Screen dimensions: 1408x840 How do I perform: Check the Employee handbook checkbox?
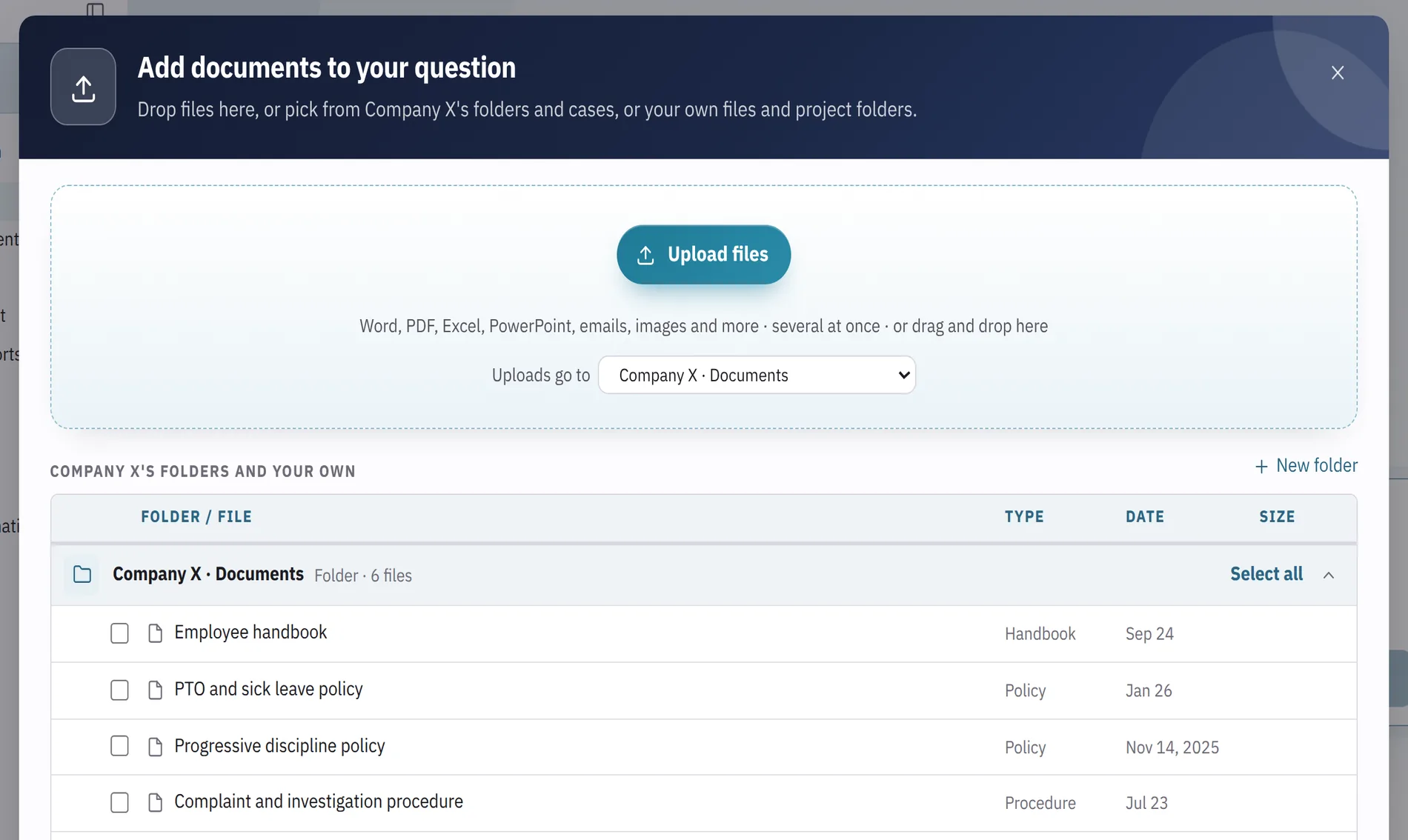[x=119, y=633]
